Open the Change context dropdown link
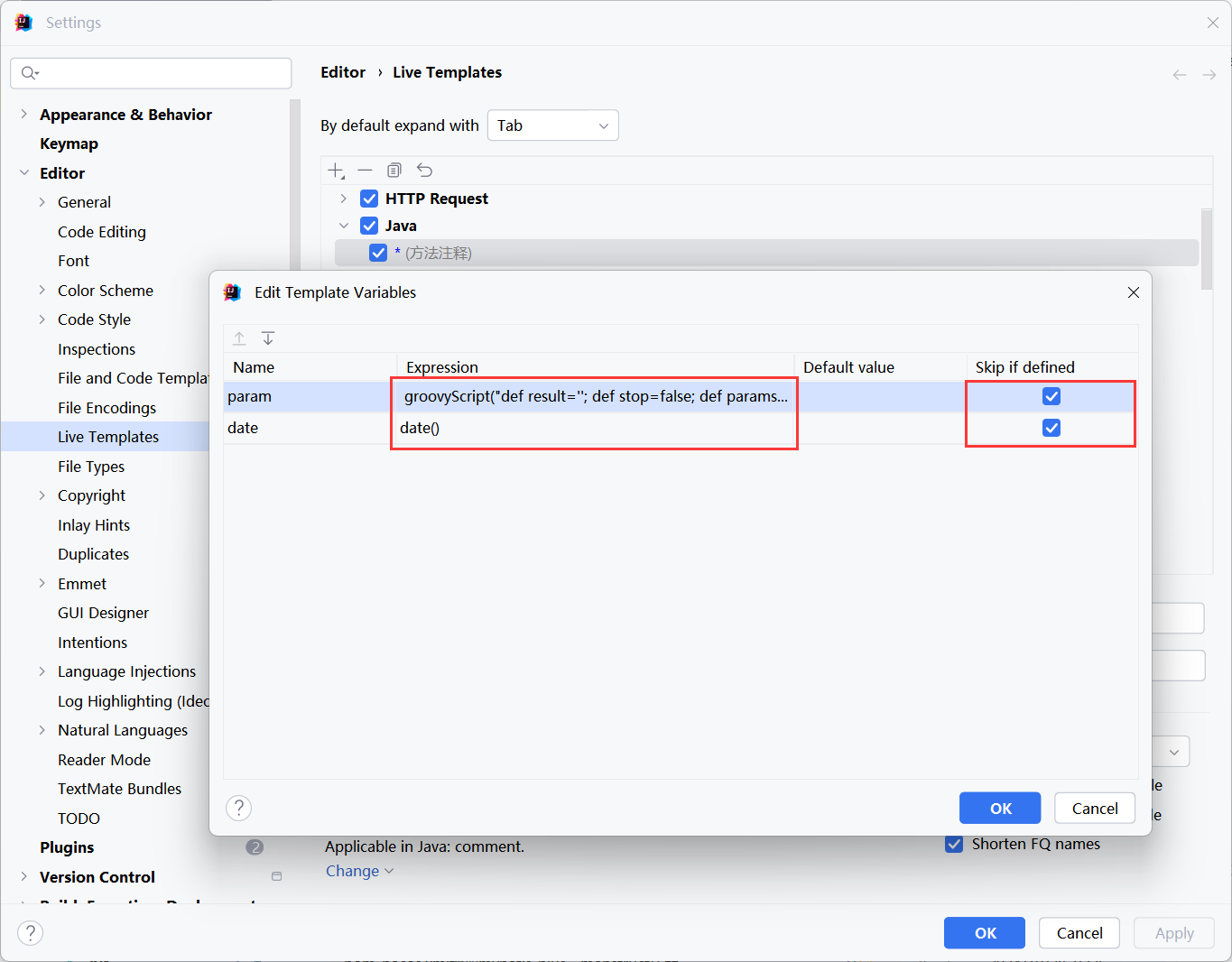1232x962 pixels. coord(359,871)
